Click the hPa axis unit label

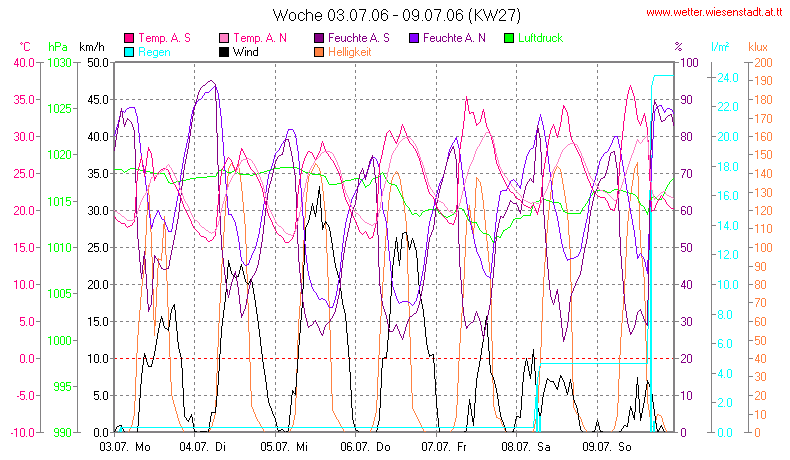[x=58, y=47]
